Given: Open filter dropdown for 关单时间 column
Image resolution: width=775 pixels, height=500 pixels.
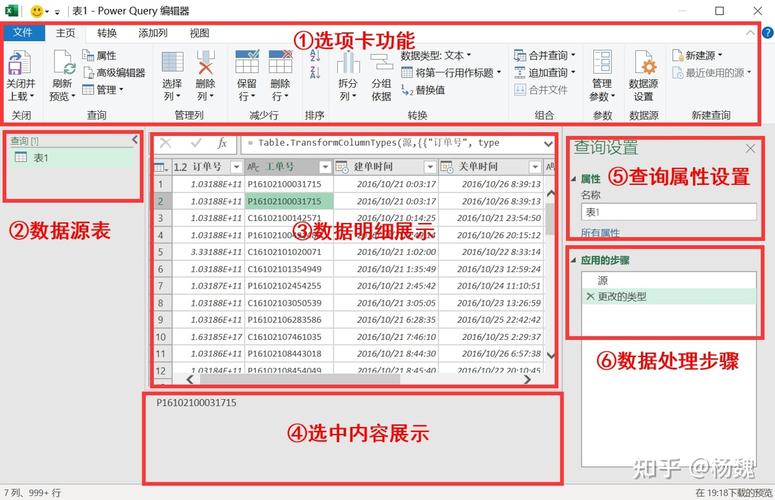Looking at the screenshot, I should (x=535, y=167).
